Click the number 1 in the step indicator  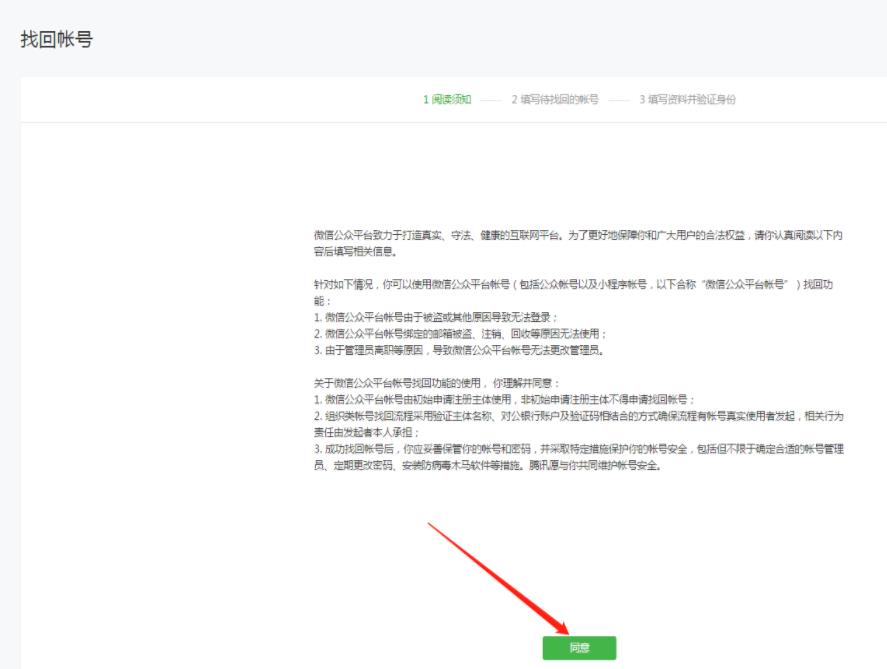coord(425,100)
